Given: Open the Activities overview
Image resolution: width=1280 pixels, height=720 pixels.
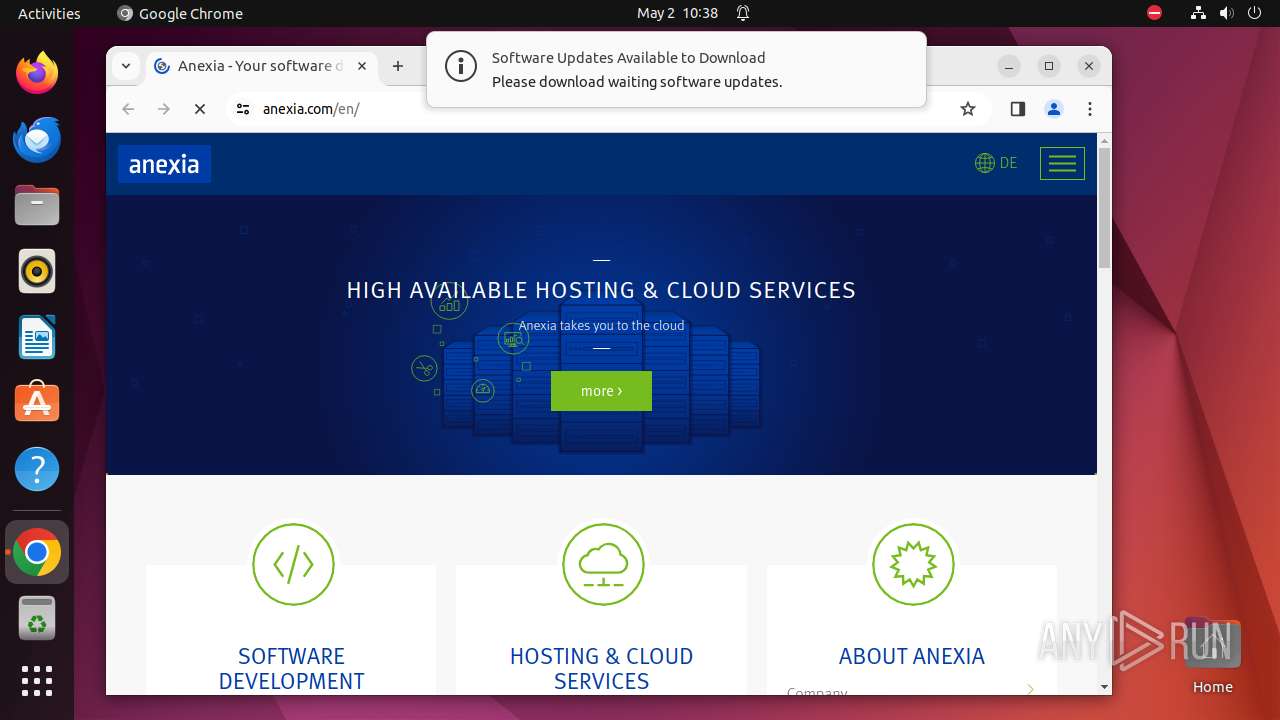Looking at the screenshot, I should pyautogui.click(x=49, y=13).
